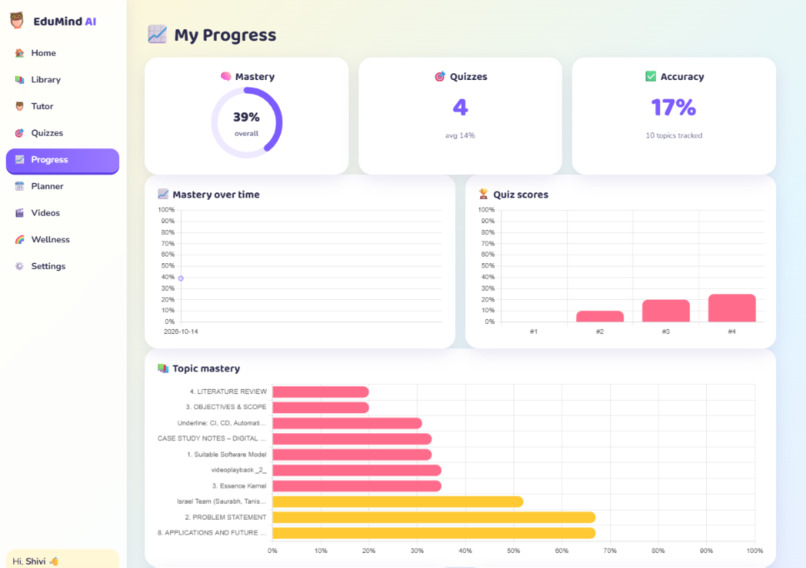806x568 pixels.
Task: Click the Mastery over time heading
Action: [x=216, y=195]
